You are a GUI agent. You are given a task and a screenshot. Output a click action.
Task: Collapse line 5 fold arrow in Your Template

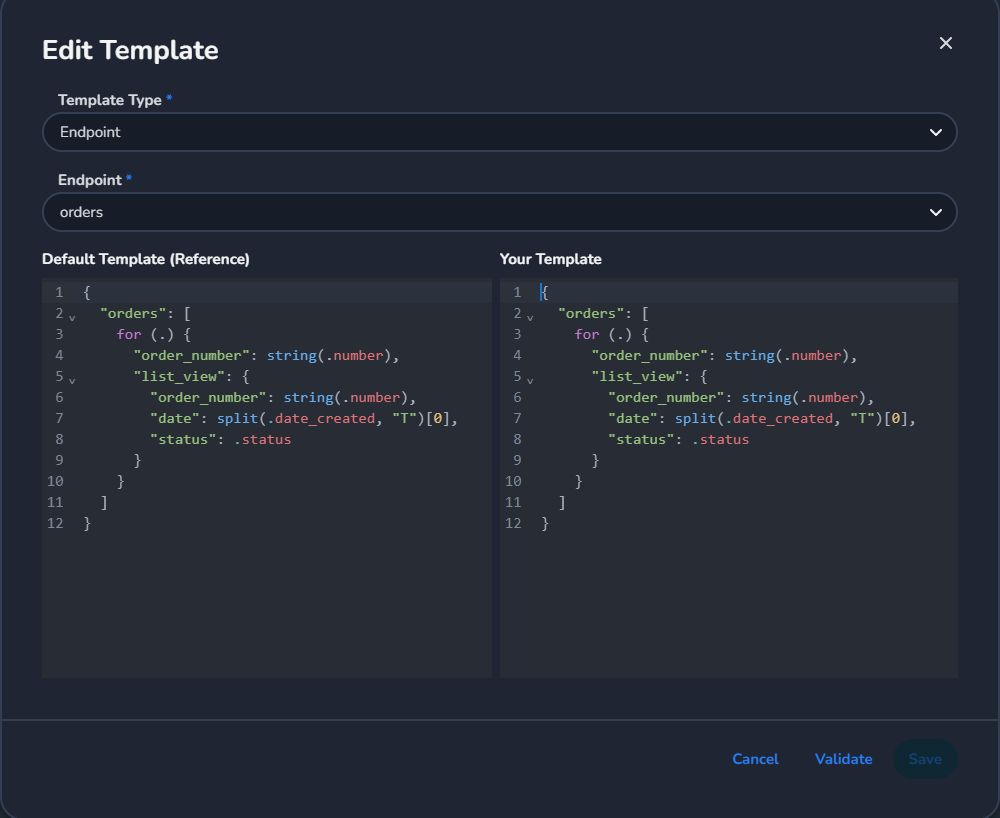(530, 381)
